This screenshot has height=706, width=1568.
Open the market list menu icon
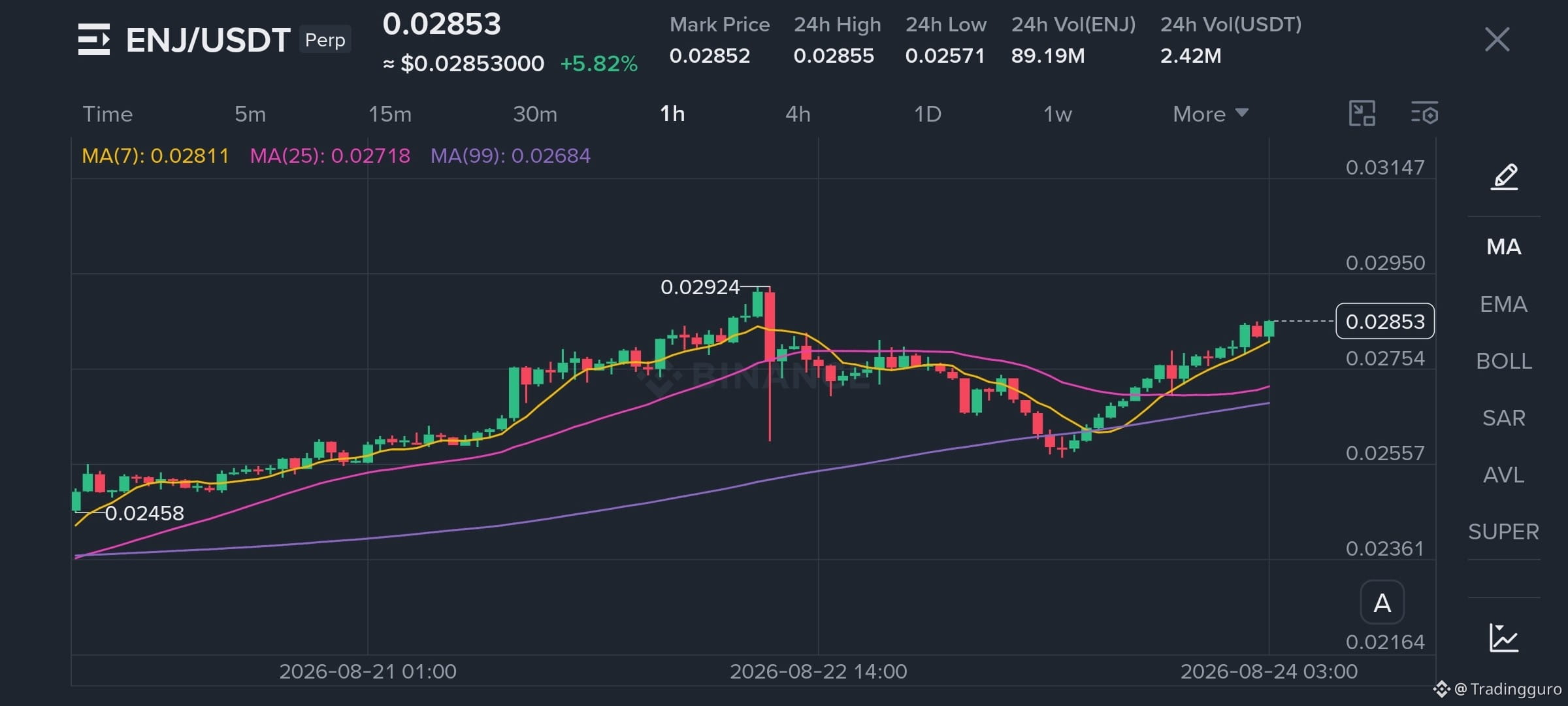[94, 39]
